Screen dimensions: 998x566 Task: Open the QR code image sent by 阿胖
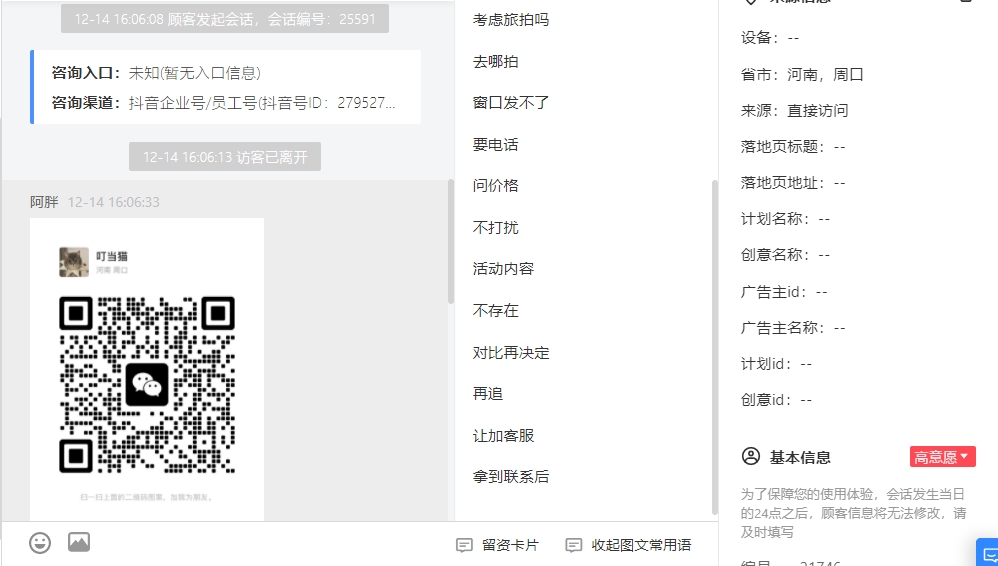click(x=147, y=369)
